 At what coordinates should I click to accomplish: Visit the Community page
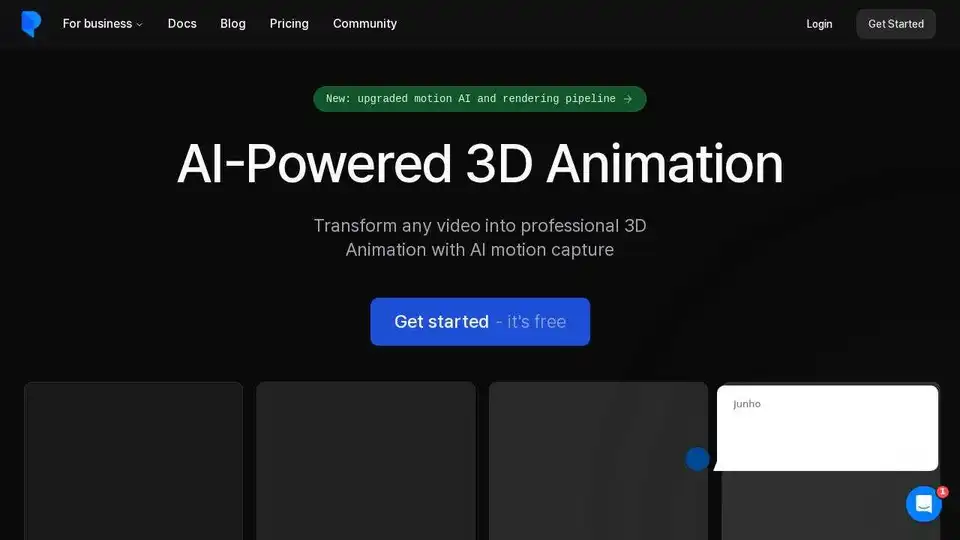365,24
